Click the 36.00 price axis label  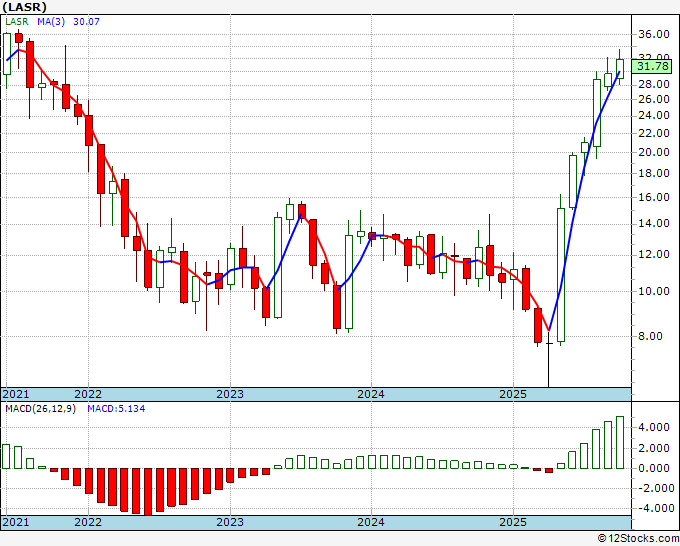(x=654, y=34)
